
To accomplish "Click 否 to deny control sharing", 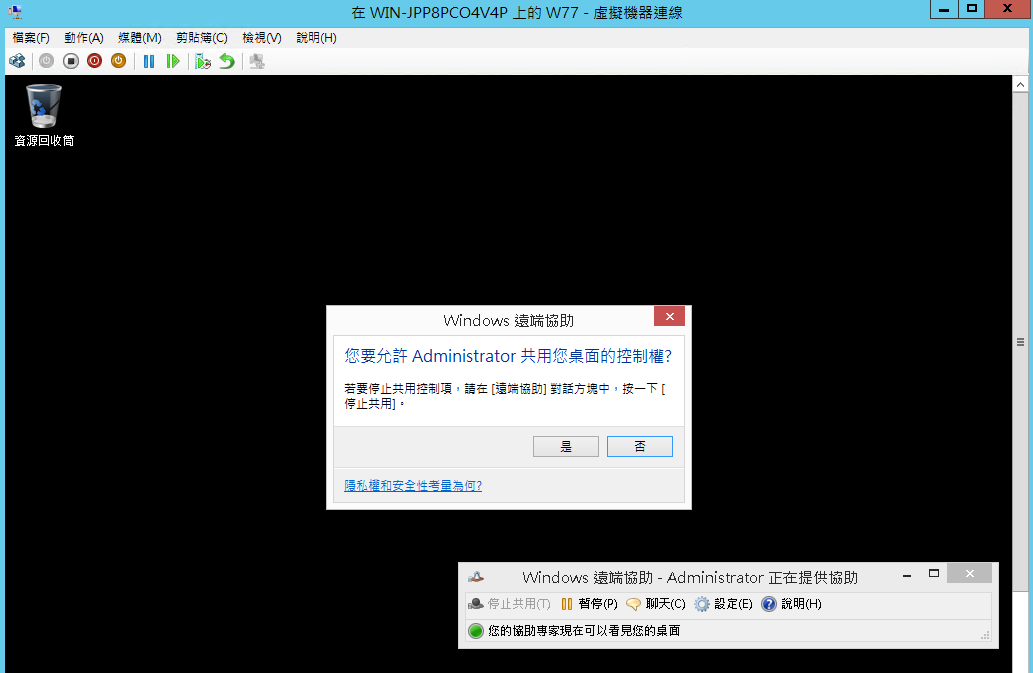I will (x=640, y=446).
